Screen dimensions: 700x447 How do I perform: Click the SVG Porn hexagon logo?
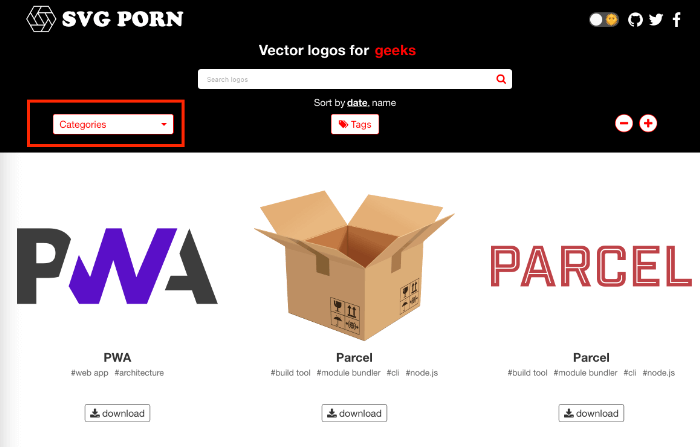pyautogui.click(x=41, y=19)
